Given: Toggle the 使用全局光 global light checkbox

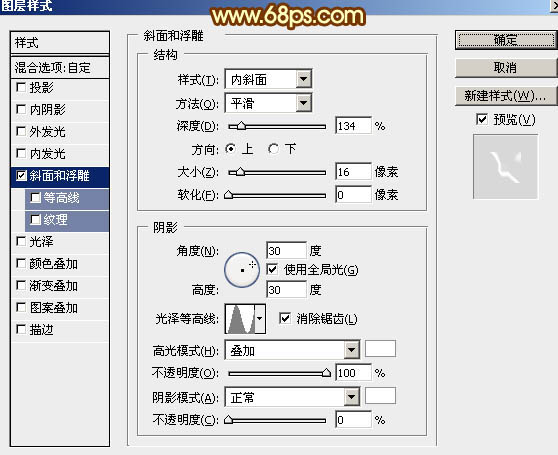Looking at the screenshot, I should (272, 269).
